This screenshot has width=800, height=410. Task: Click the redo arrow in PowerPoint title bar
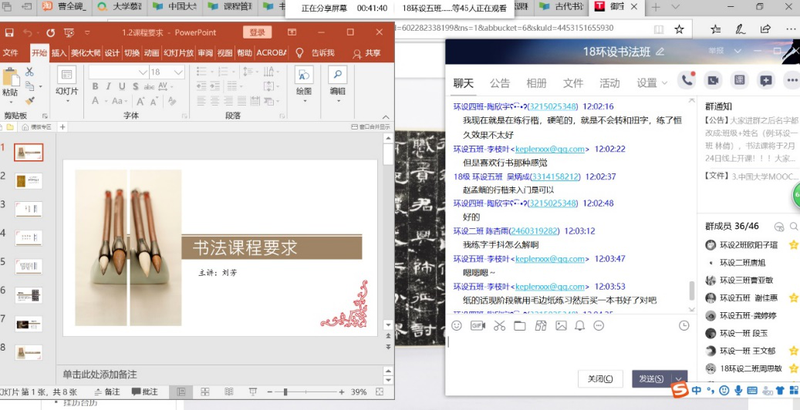[x=51, y=33]
